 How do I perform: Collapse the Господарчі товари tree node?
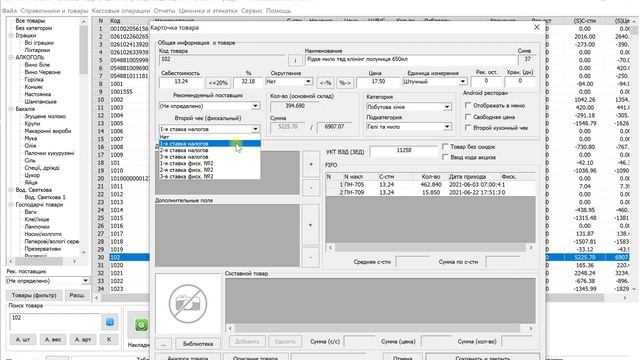click(x=11, y=204)
